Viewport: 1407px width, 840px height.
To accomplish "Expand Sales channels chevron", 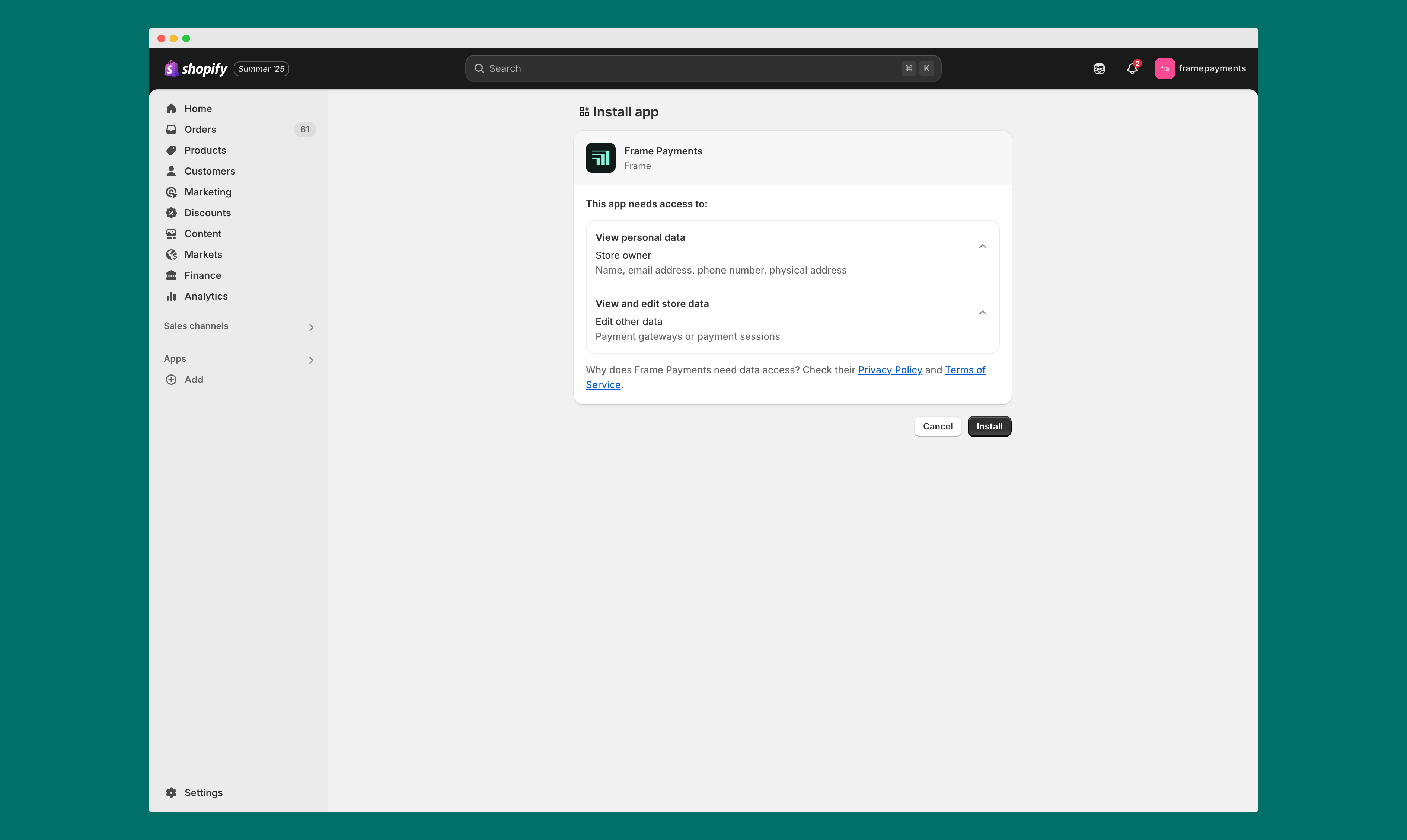I will click(311, 327).
